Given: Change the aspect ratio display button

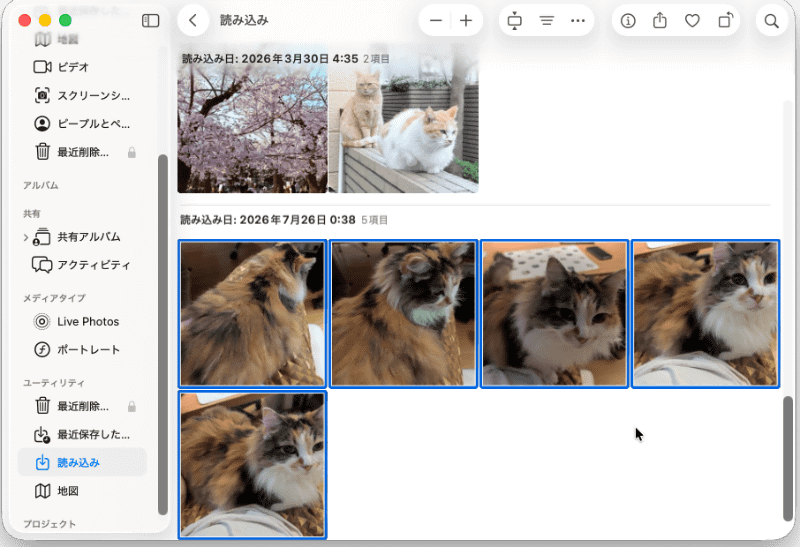Looking at the screenshot, I should tap(514, 20).
